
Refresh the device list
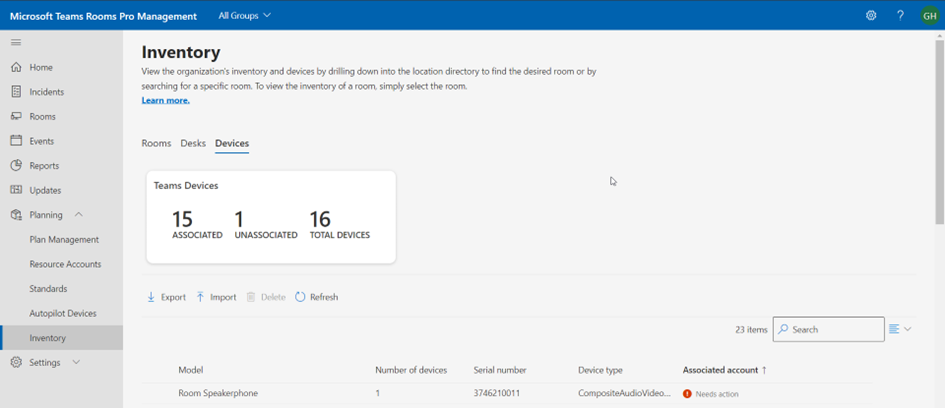(x=317, y=297)
